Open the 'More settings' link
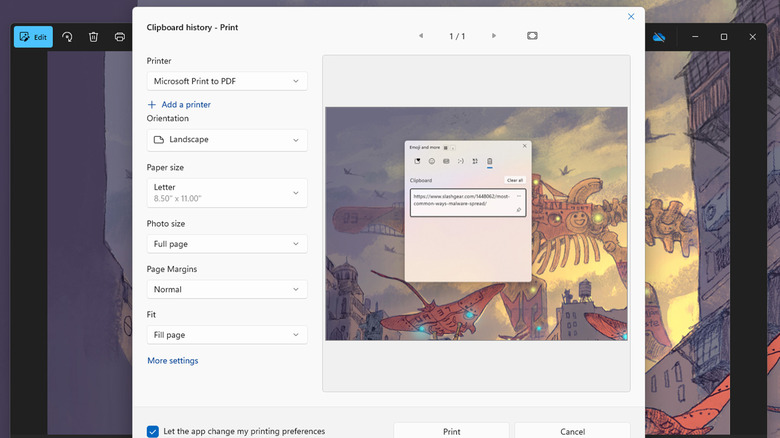780x438 pixels. pyautogui.click(x=173, y=361)
